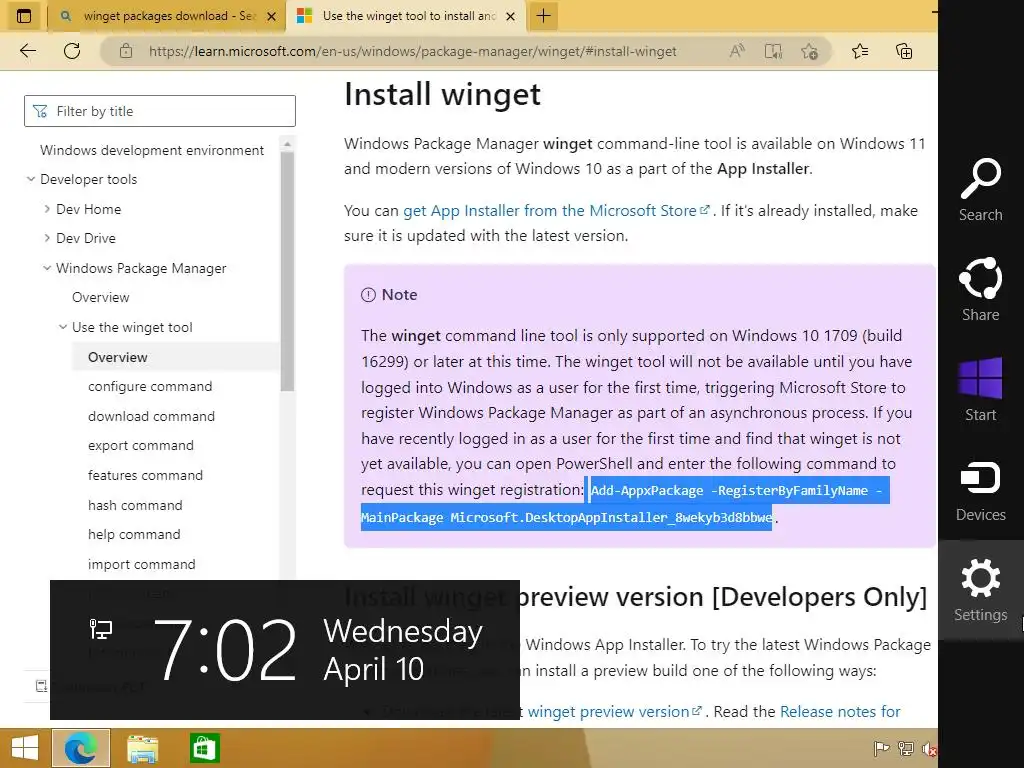The width and height of the screenshot is (1024, 768).
Task: Open a new browser tab
Action: click(x=543, y=16)
